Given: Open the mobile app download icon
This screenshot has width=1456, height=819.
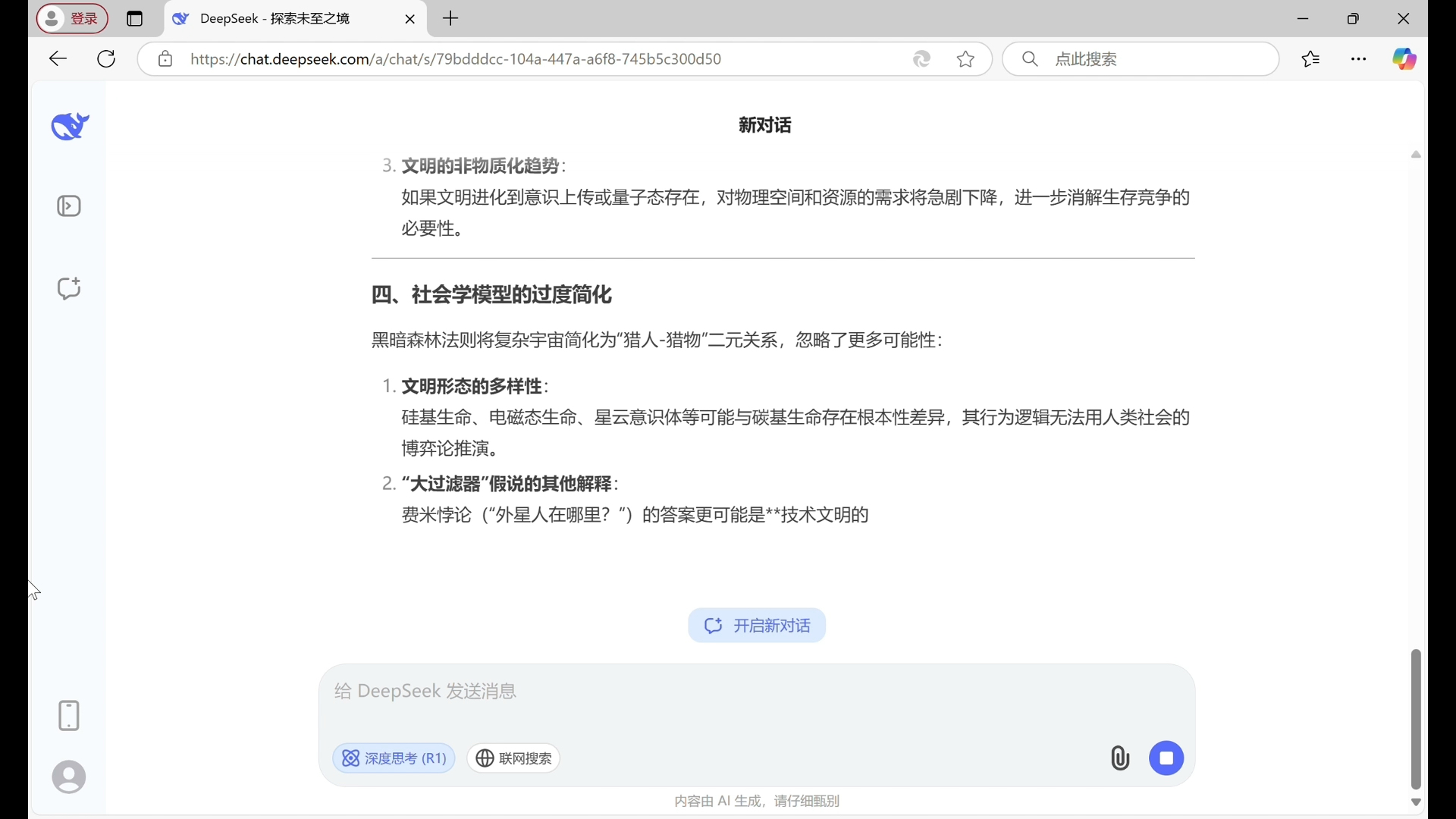Looking at the screenshot, I should [x=69, y=715].
